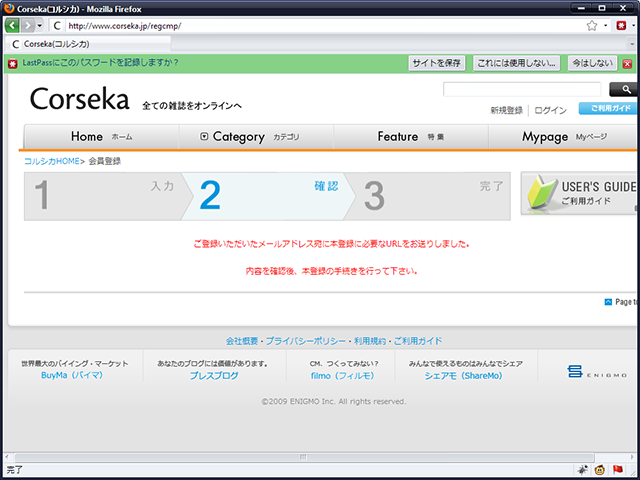Focus the site search input field
Screen dimensions: 640x480
(522, 89)
